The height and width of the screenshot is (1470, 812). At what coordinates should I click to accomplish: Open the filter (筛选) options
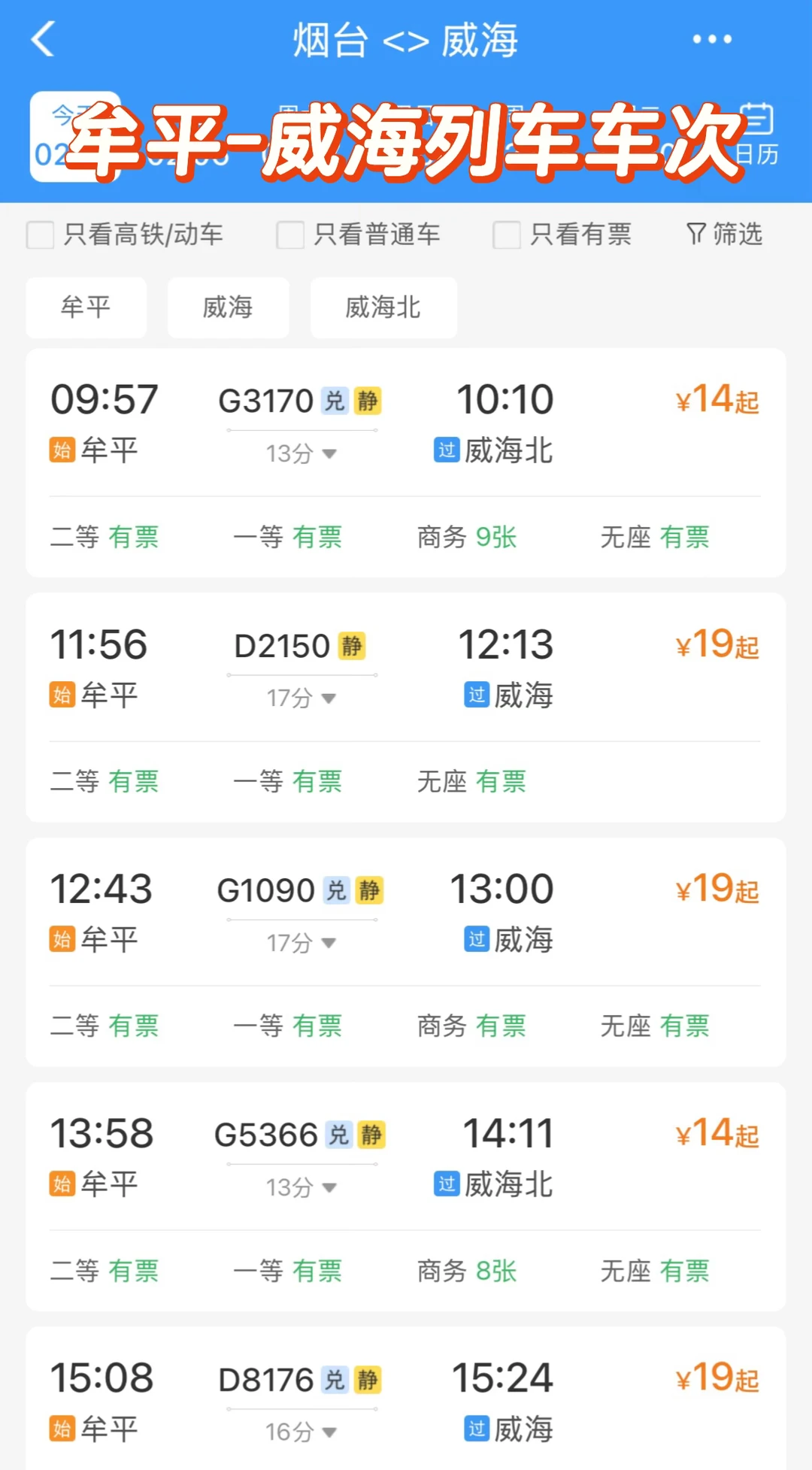tap(725, 235)
